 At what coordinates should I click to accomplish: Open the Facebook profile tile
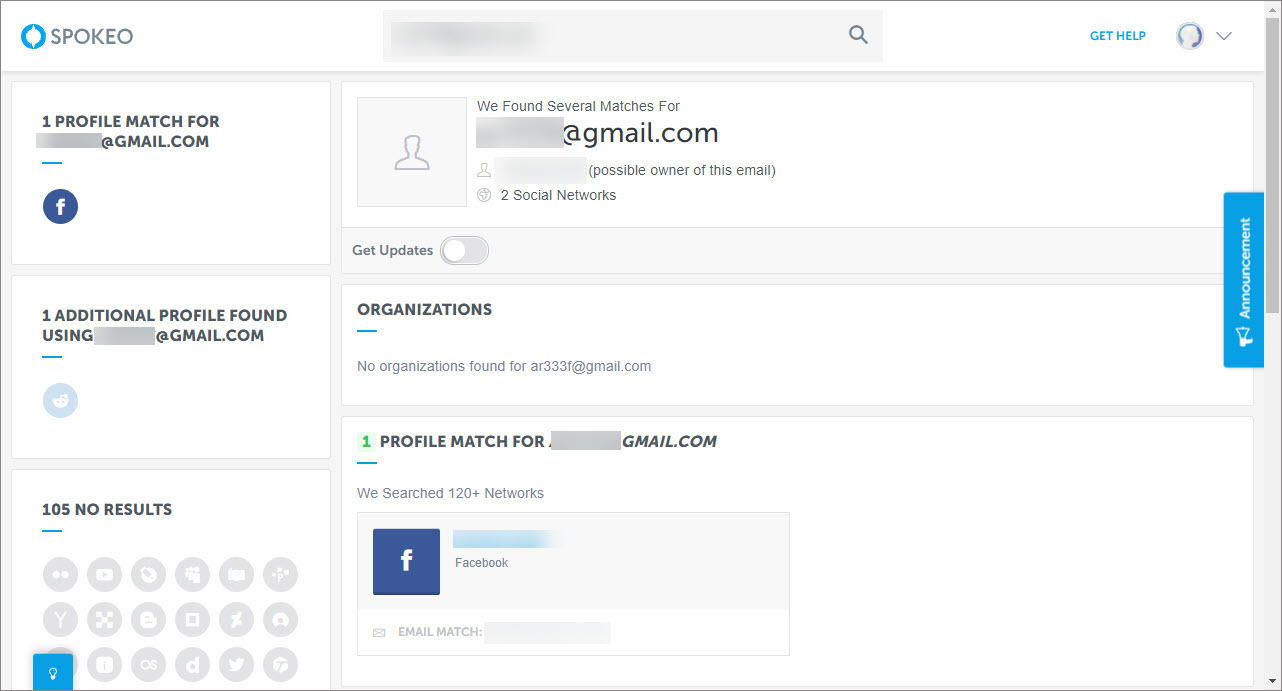click(x=406, y=562)
